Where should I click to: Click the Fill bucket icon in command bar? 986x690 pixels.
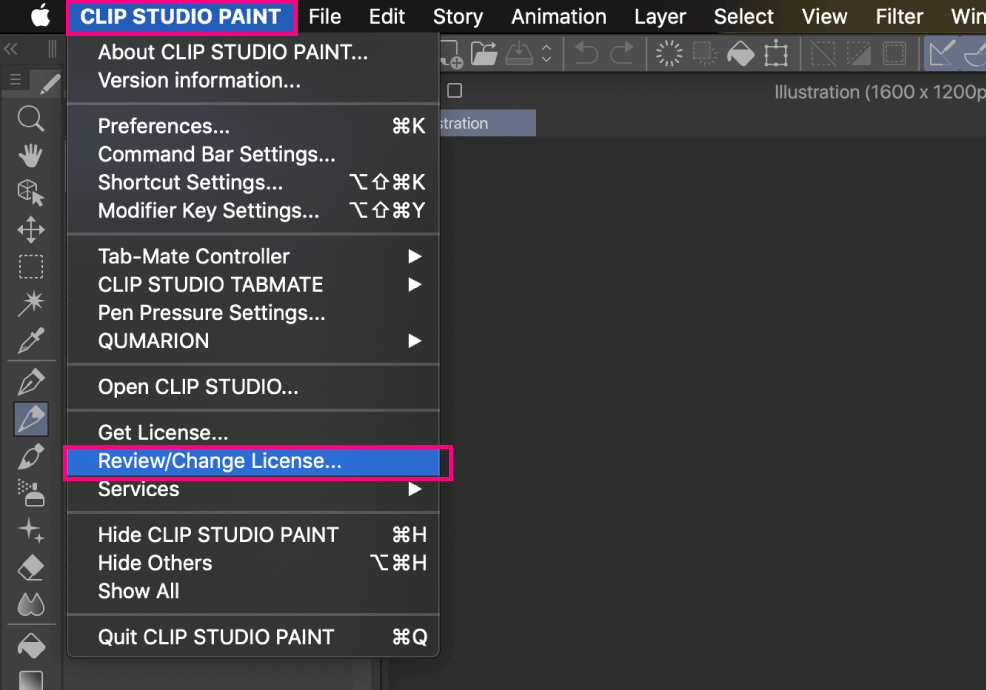pyautogui.click(x=740, y=53)
